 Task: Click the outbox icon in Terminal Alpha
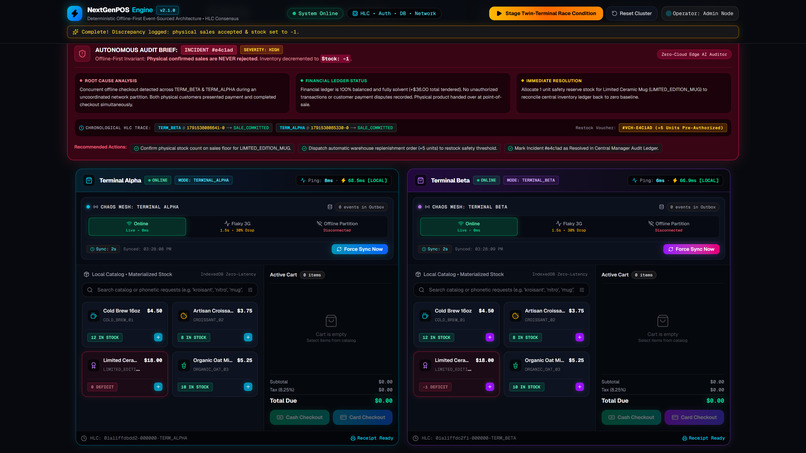[x=330, y=207]
